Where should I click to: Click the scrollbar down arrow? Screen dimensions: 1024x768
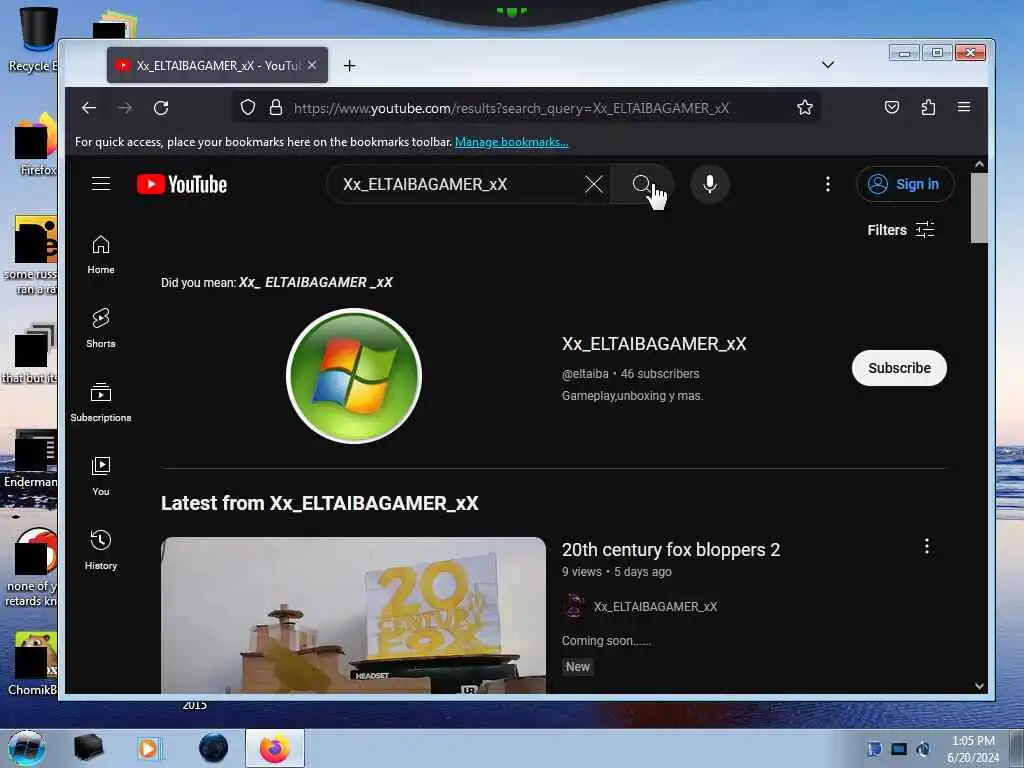pyautogui.click(x=979, y=686)
